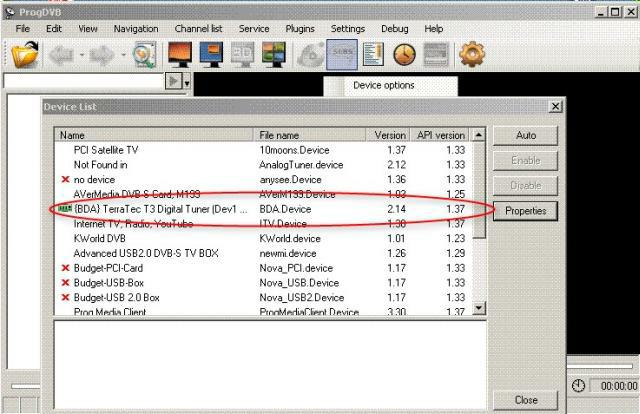The width and height of the screenshot is (640, 414).
Task: Click the Properties button
Action: click(524, 211)
